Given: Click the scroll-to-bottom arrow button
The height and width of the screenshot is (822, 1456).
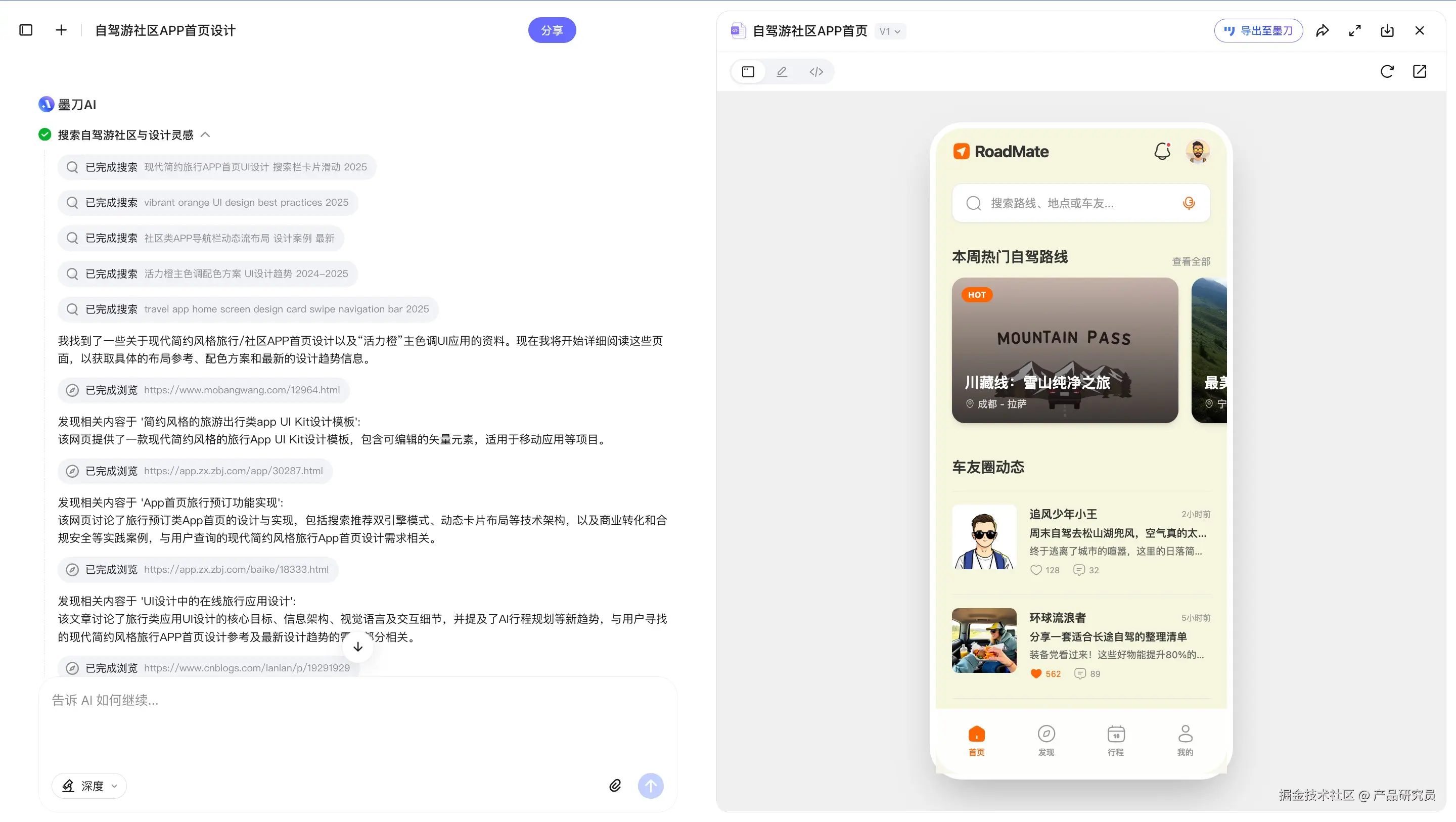Looking at the screenshot, I should pos(358,647).
